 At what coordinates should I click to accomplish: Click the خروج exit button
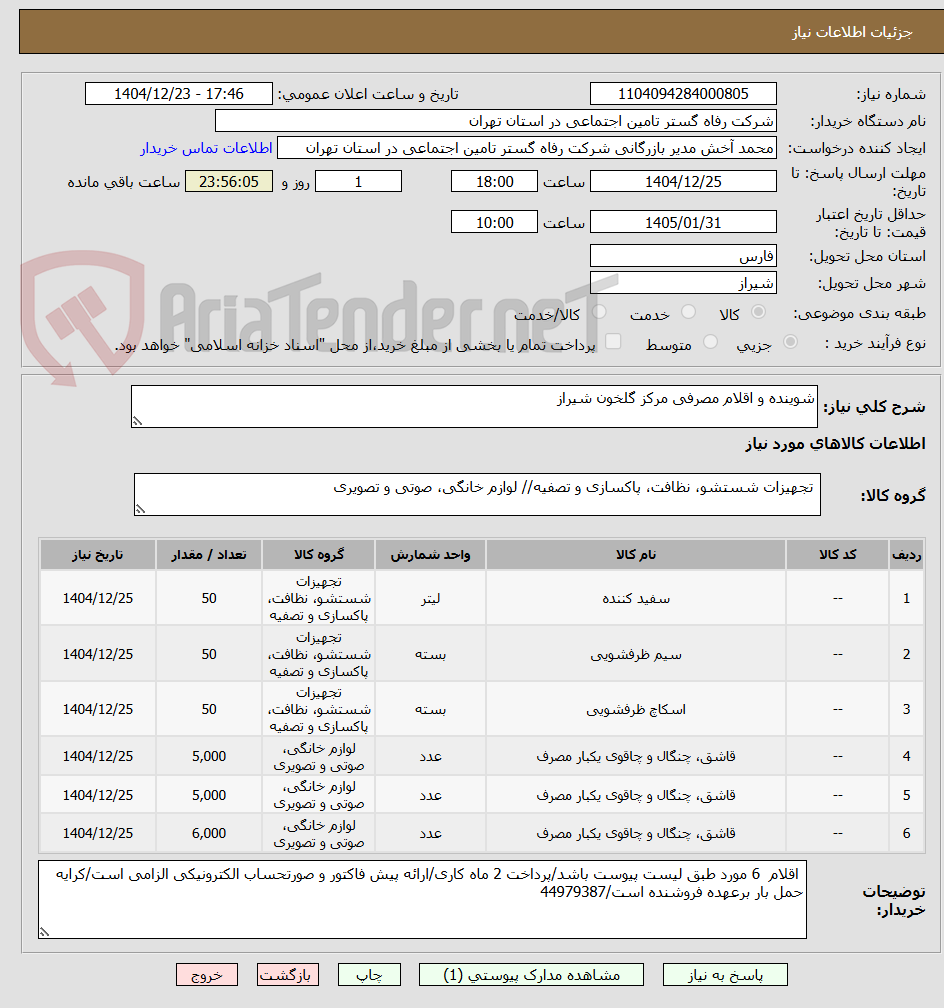click(x=206, y=975)
